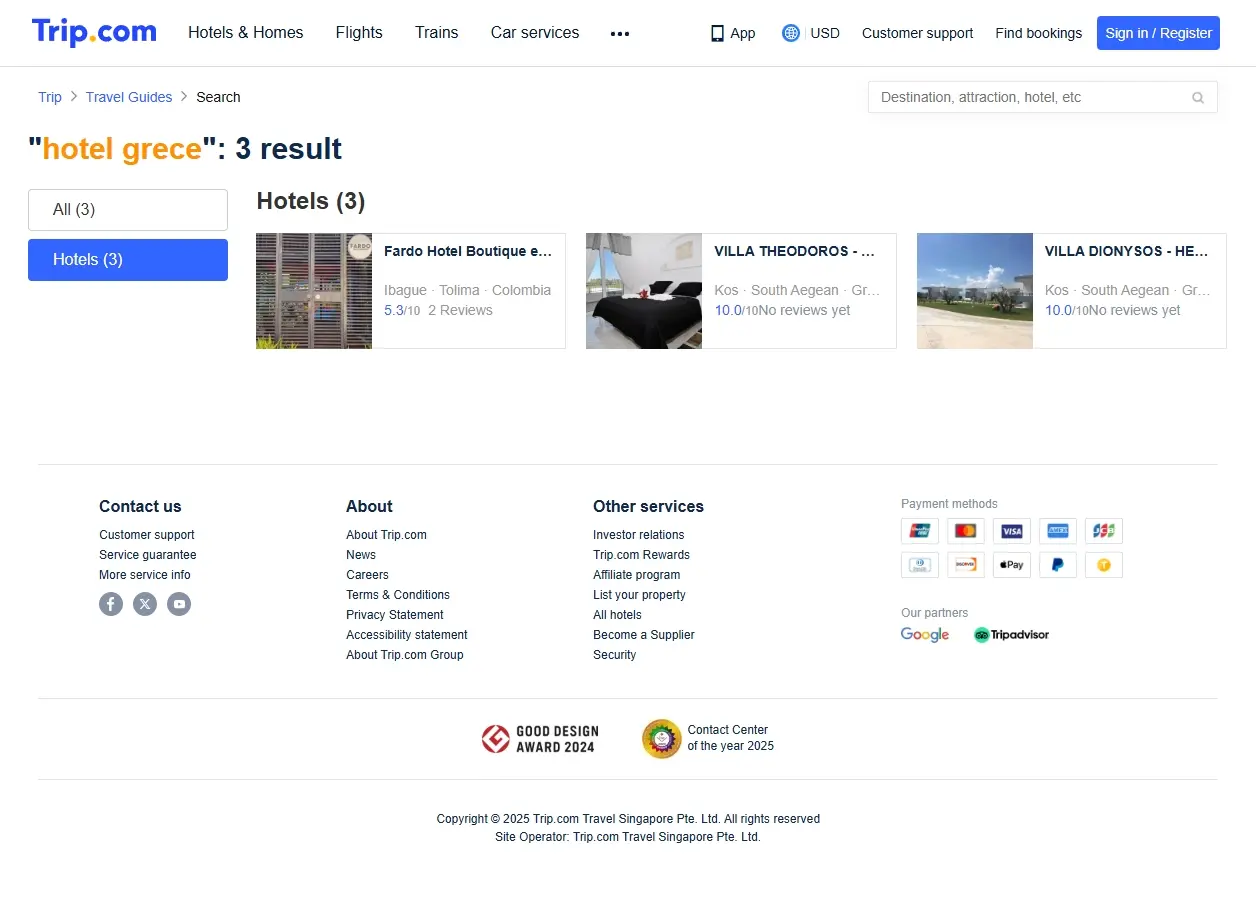Click the American Express payment icon
Image resolution: width=1256 pixels, height=921 pixels.
(x=1058, y=531)
